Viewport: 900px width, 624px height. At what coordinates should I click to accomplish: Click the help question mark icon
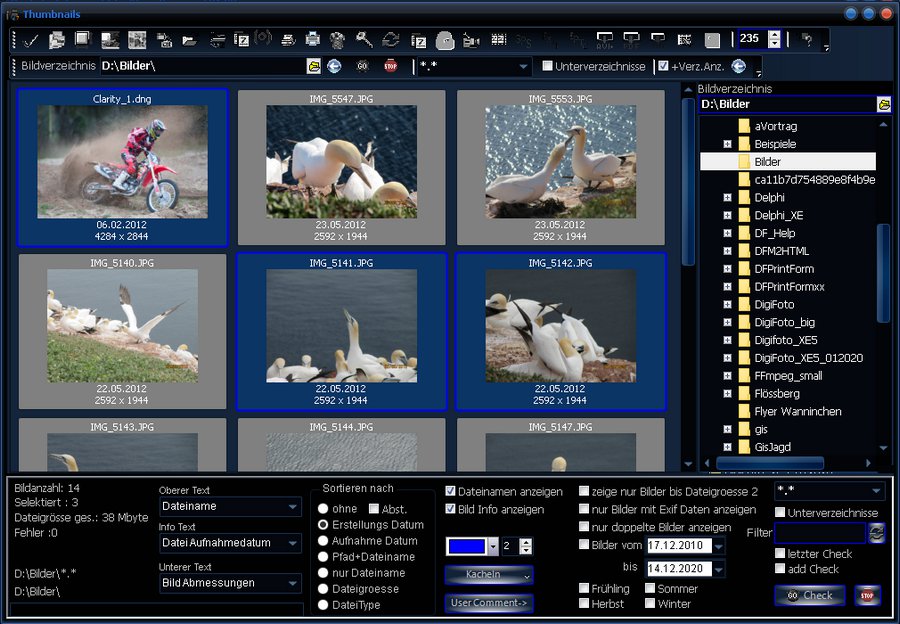(807, 40)
